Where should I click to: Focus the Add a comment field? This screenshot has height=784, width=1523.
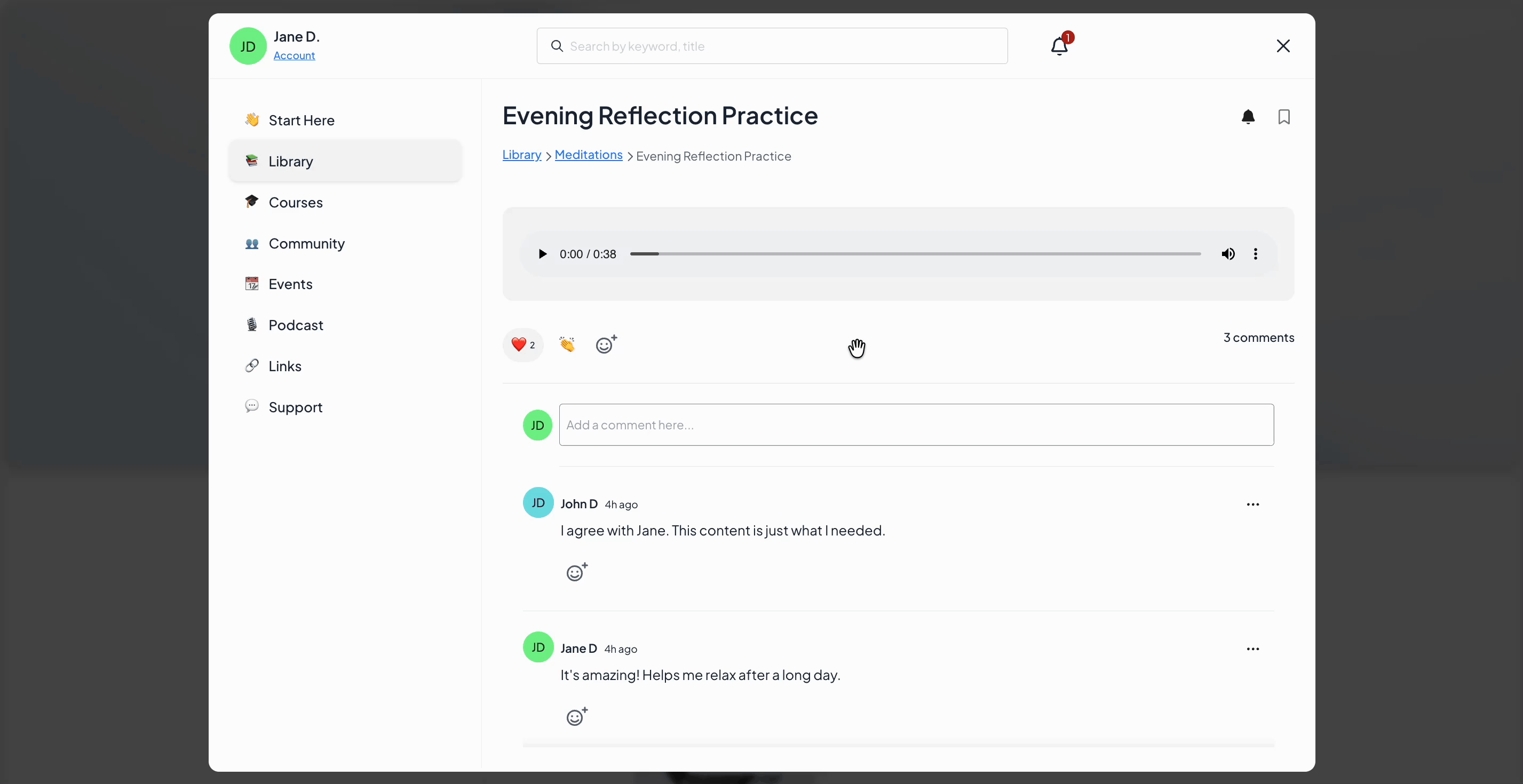(916, 425)
